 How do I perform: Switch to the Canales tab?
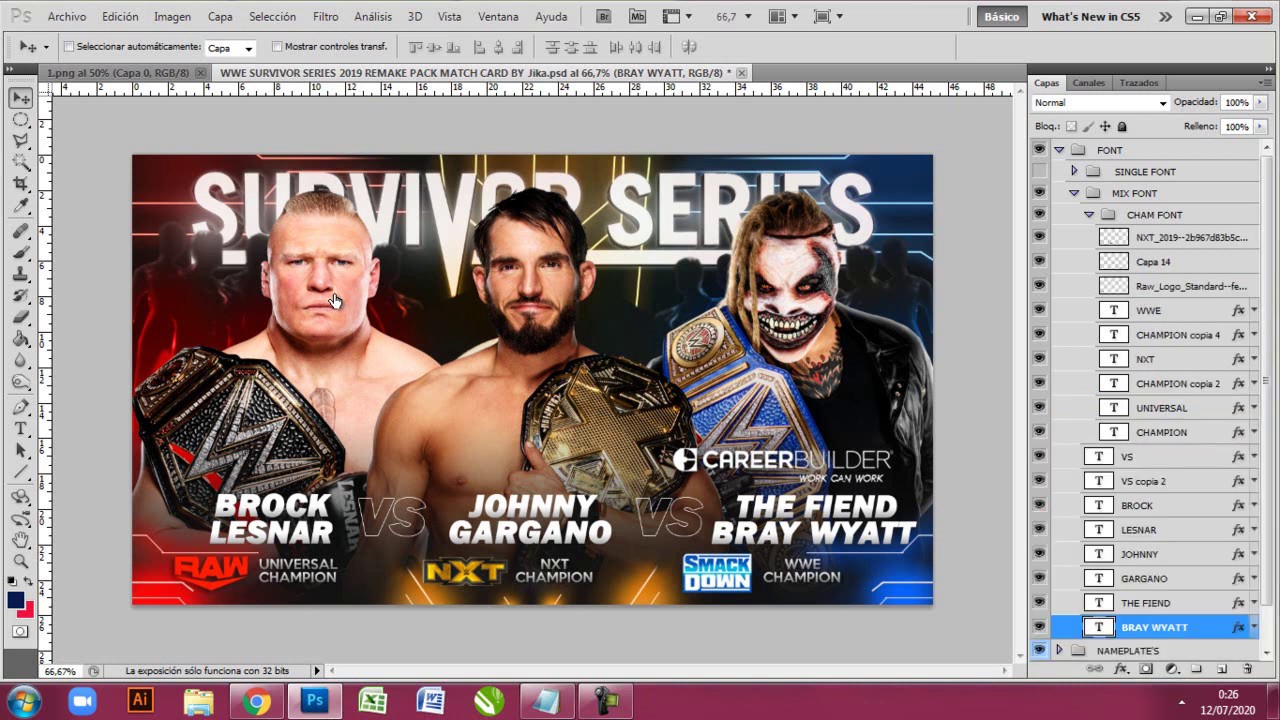click(x=1089, y=83)
